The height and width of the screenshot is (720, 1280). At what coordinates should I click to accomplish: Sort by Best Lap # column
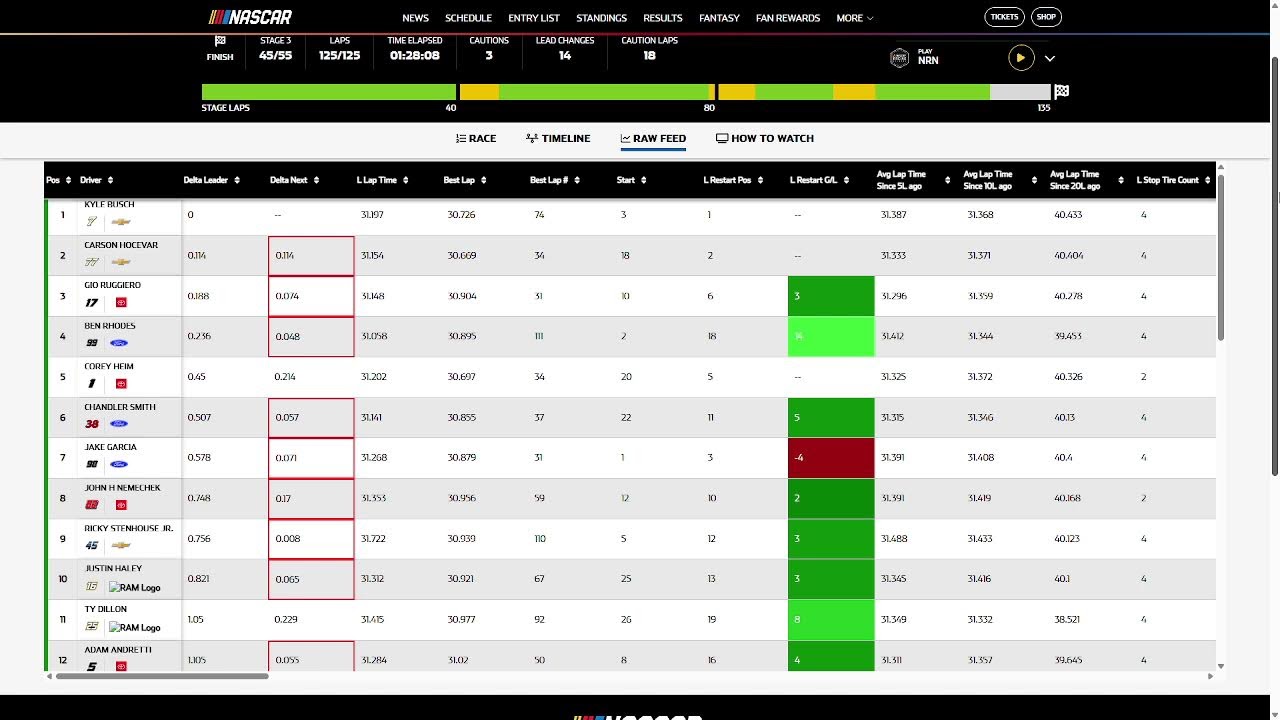tap(555, 180)
